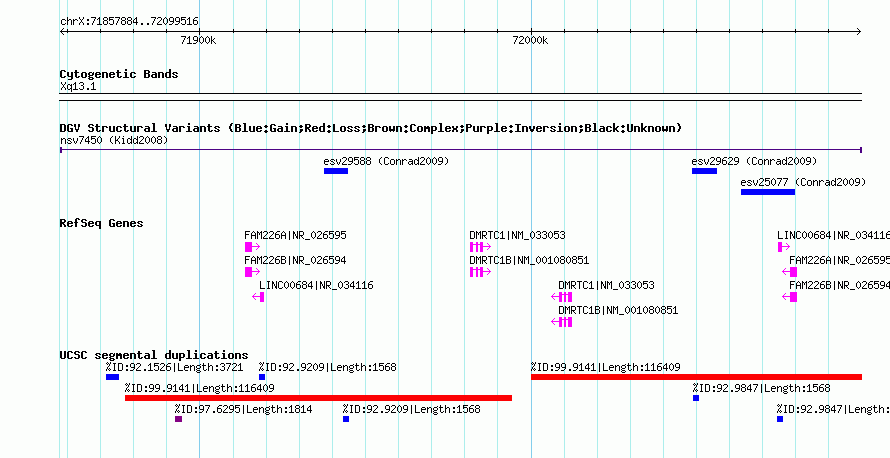Click the %ID:92.1526|Length:3721 label

point(174,367)
